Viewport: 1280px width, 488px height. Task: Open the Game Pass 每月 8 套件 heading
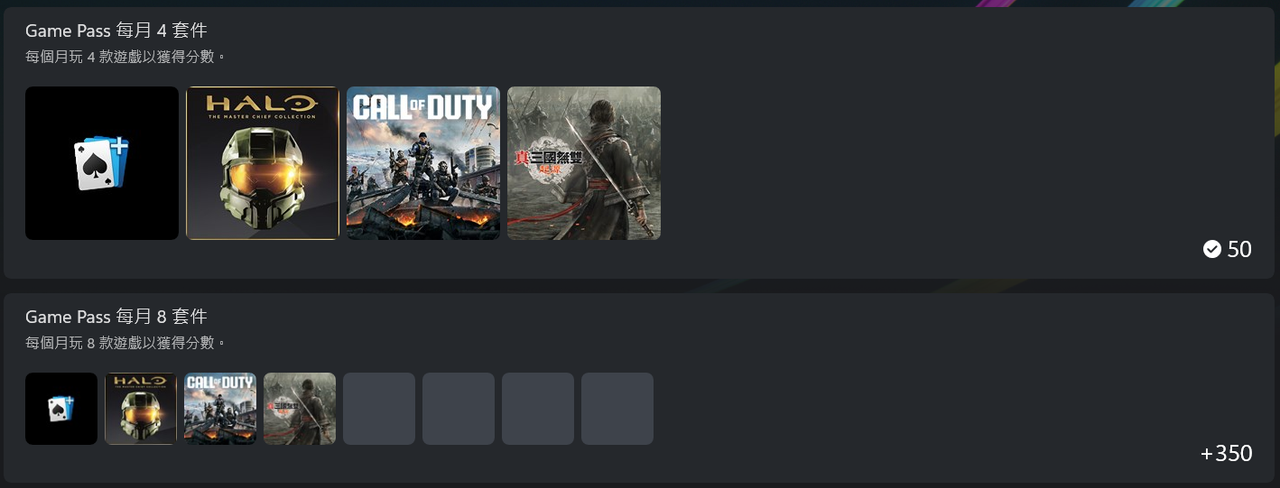pyautogui.click(x=116, y=317)
